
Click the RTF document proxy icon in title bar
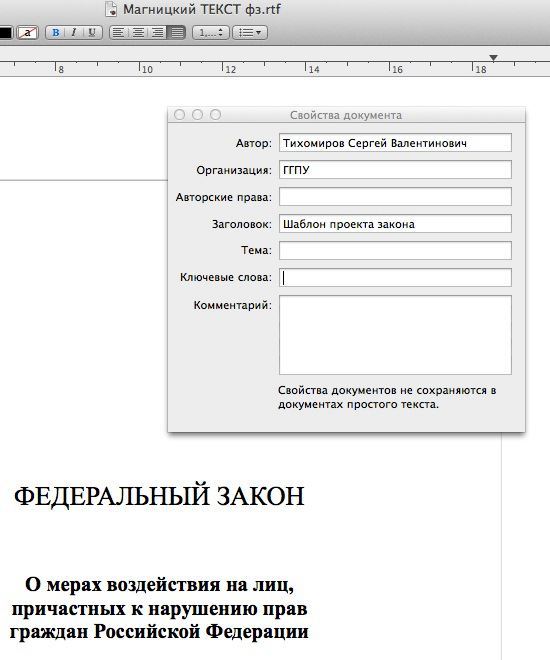click(111, 9)
